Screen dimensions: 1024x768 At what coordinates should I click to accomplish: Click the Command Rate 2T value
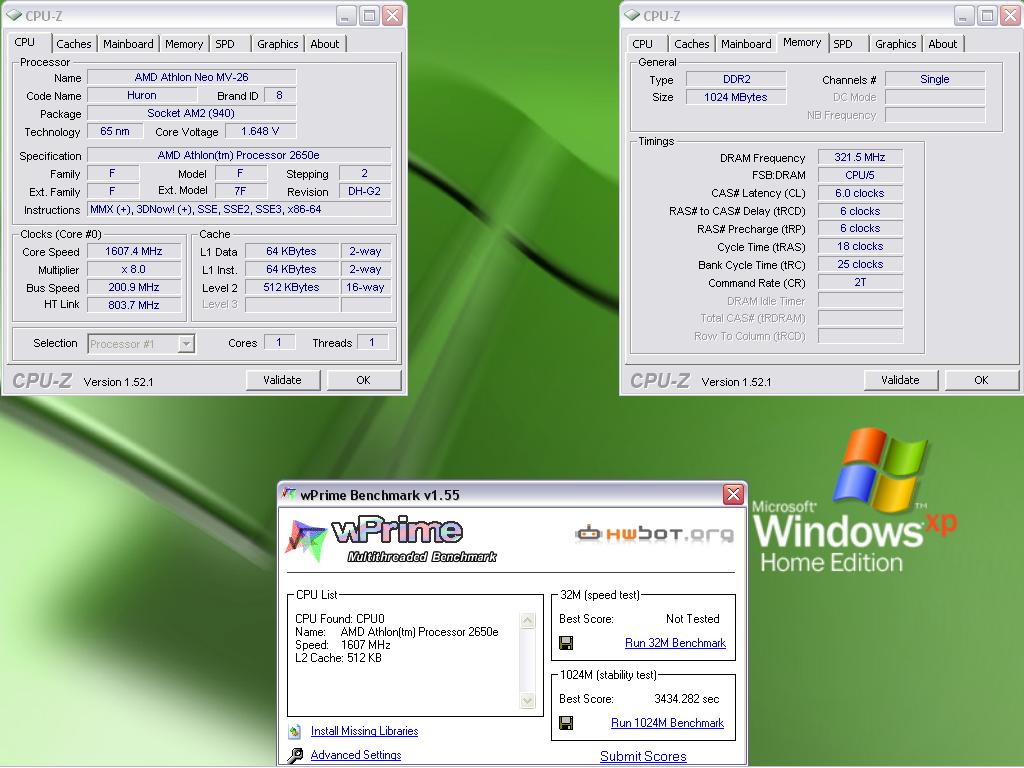(860, 282)
